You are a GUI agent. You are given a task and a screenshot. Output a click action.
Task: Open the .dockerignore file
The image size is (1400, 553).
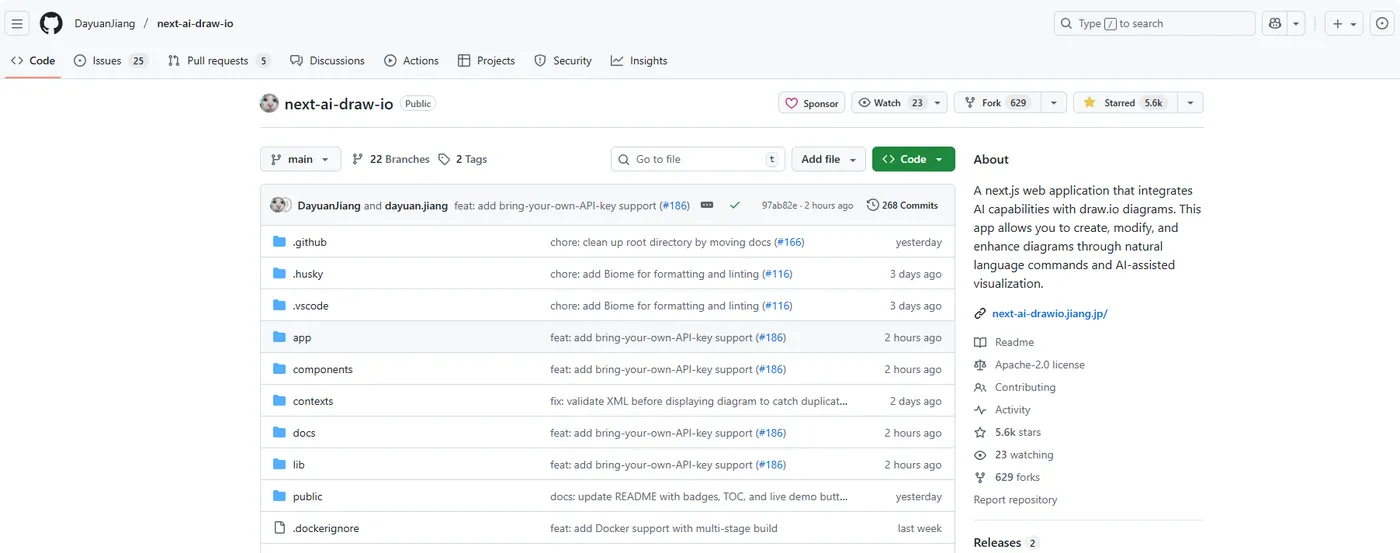[x=325, y=528]
